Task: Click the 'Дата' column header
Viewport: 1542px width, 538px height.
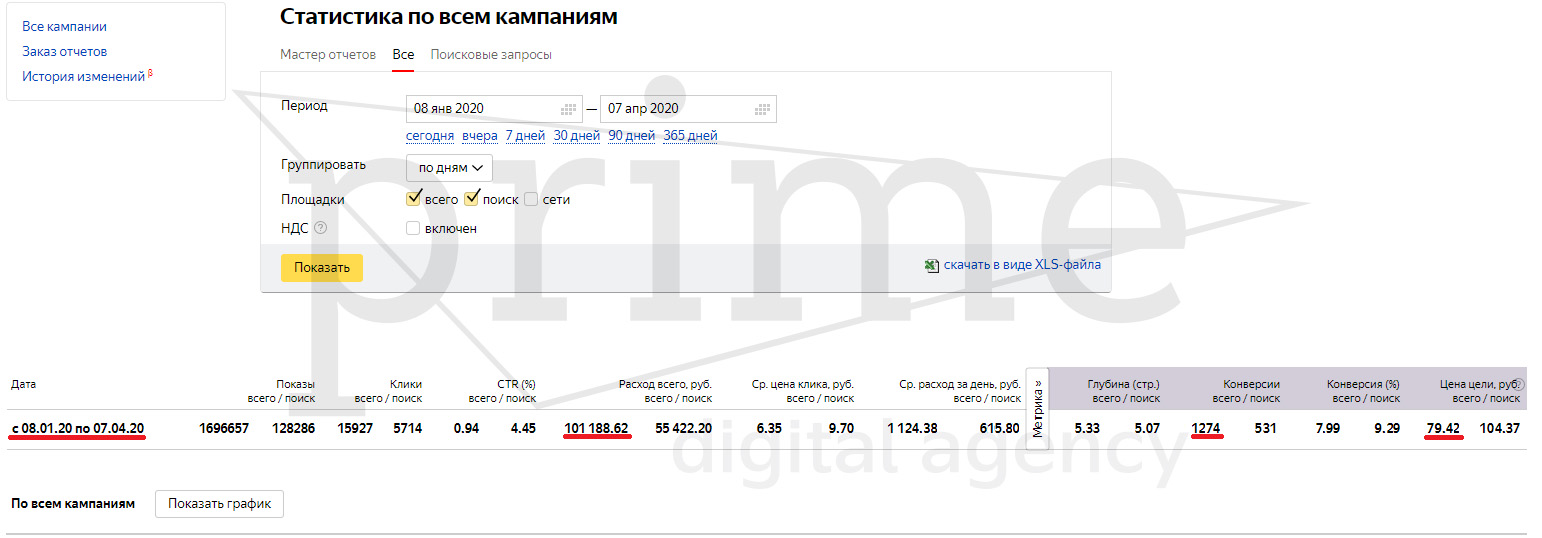Action: (x=23, y=384)
